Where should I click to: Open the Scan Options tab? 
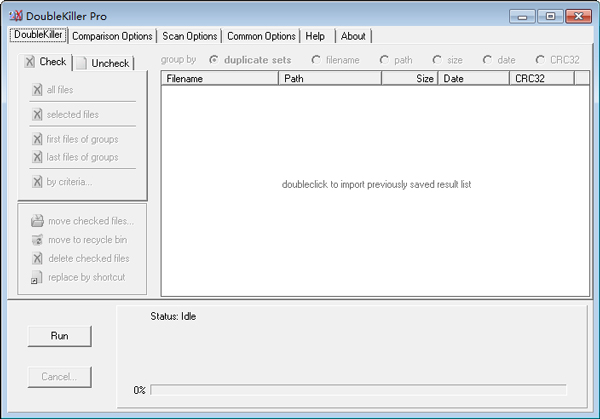tap(189, 36)
